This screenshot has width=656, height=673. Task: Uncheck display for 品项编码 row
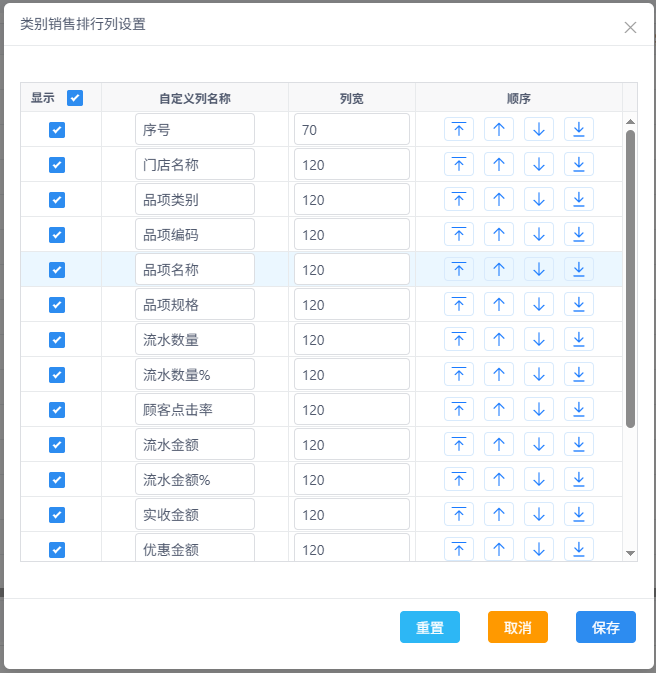pos(57,235)
